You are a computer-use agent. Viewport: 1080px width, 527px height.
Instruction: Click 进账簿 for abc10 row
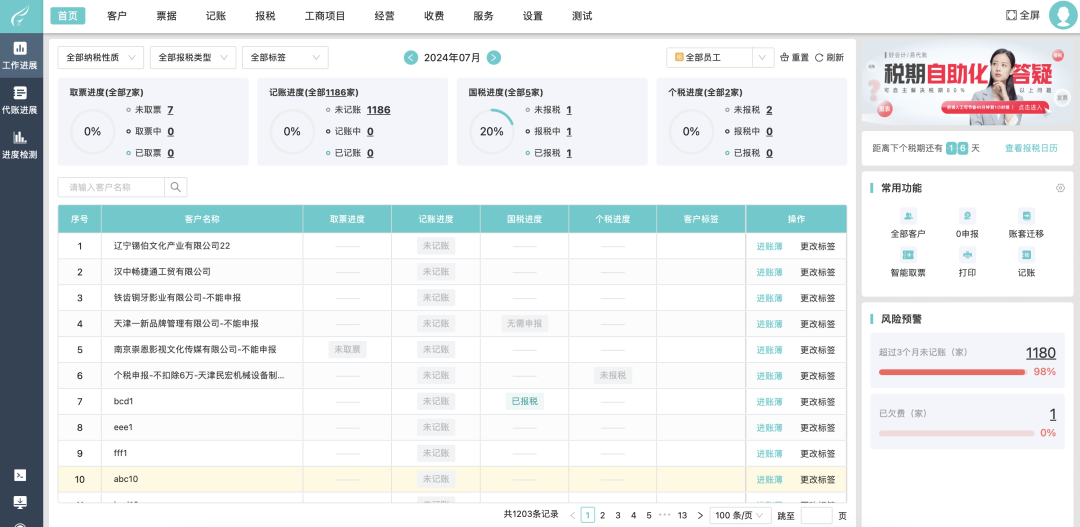tap(769, 479)
